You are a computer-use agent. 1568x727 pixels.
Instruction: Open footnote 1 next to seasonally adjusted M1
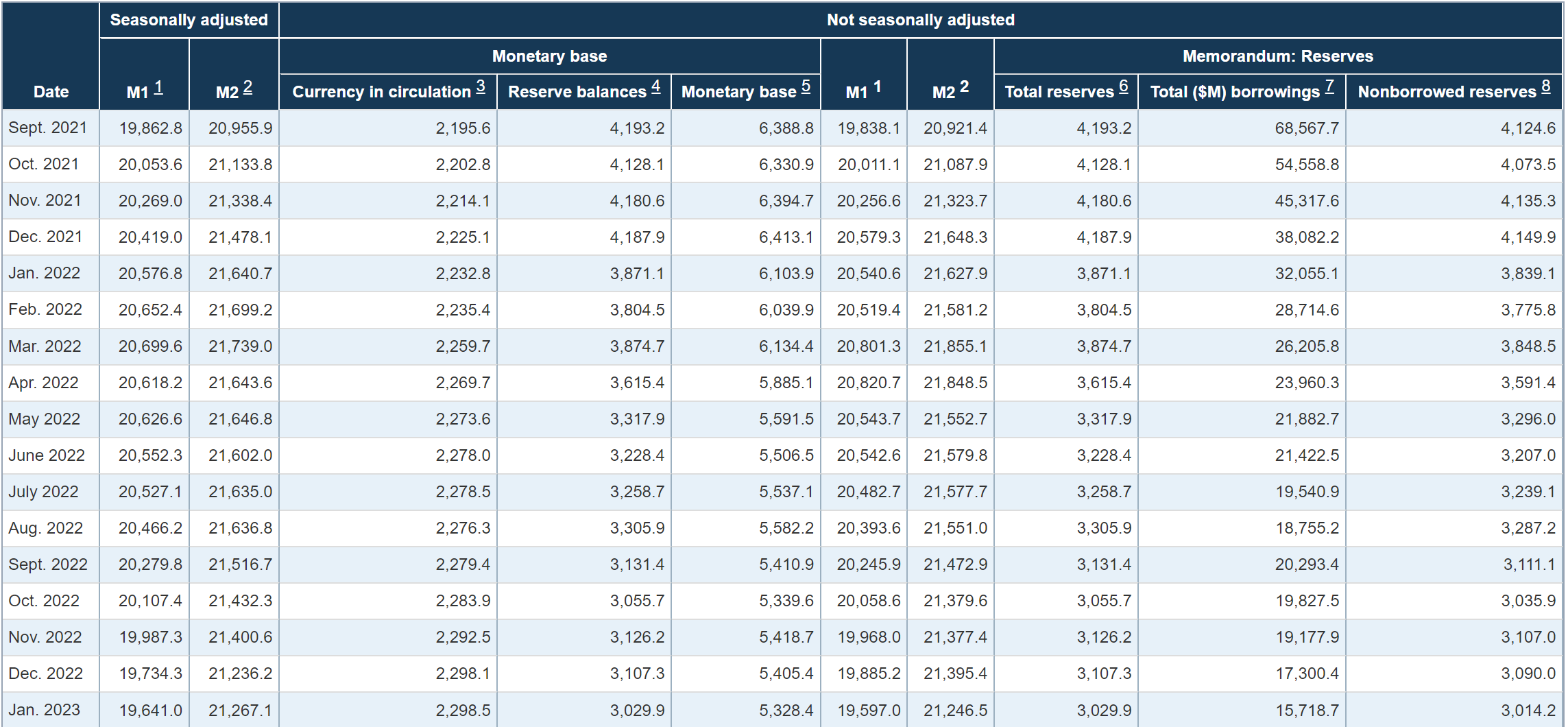(158, 87)
